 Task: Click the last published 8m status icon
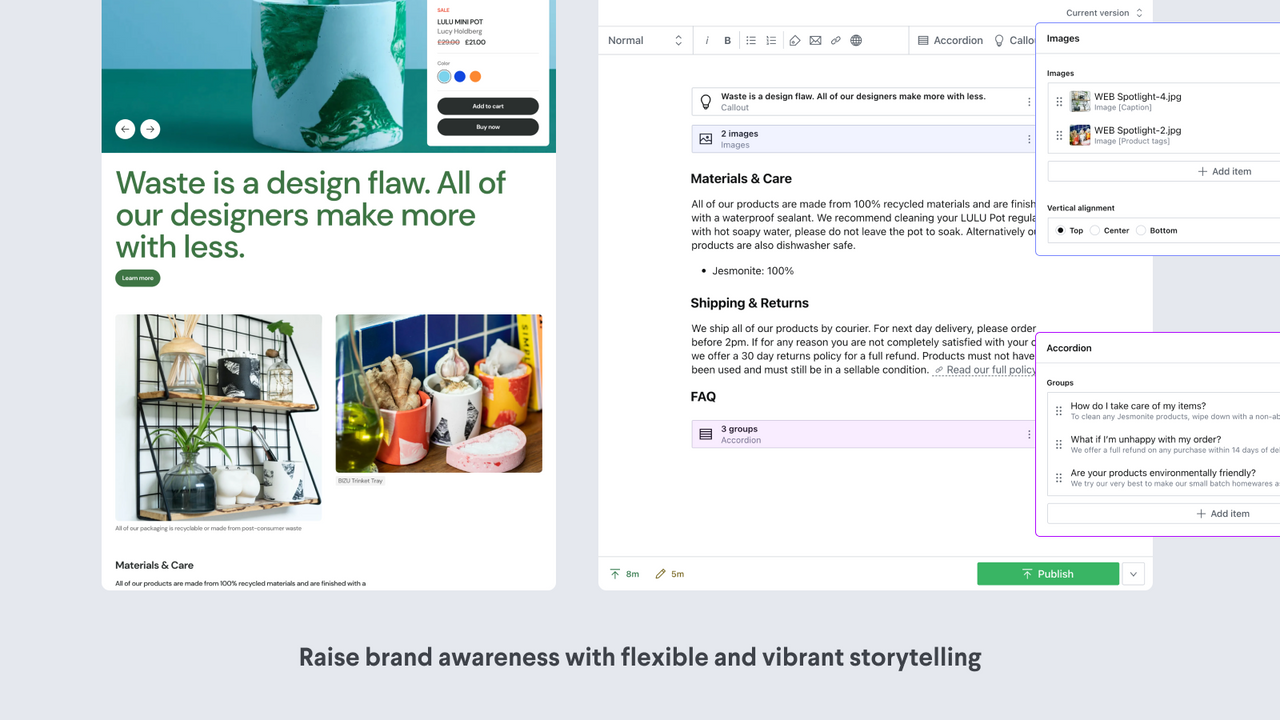tap(615, 574)
